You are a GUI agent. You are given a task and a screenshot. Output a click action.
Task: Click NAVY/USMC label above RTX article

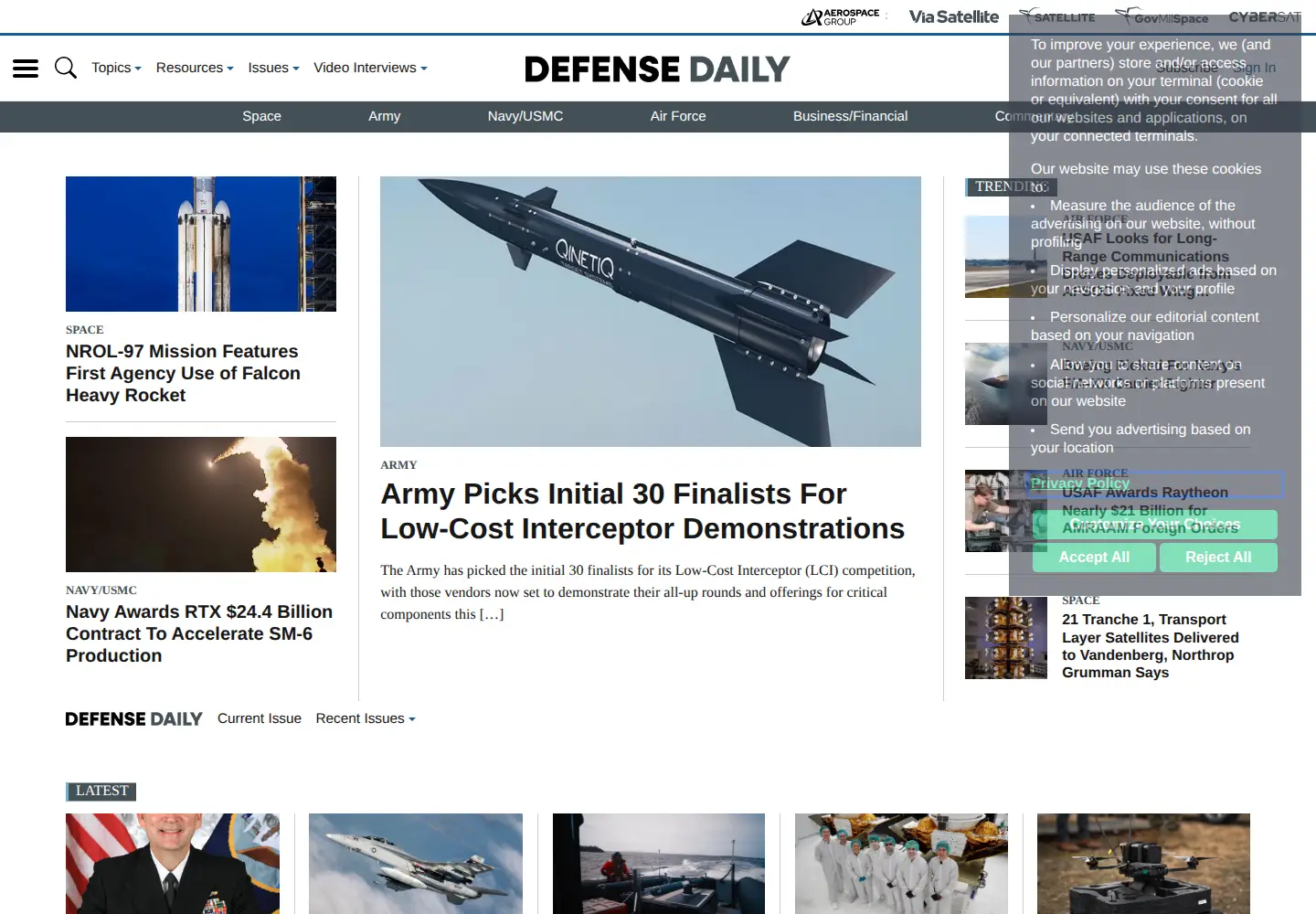101,590
